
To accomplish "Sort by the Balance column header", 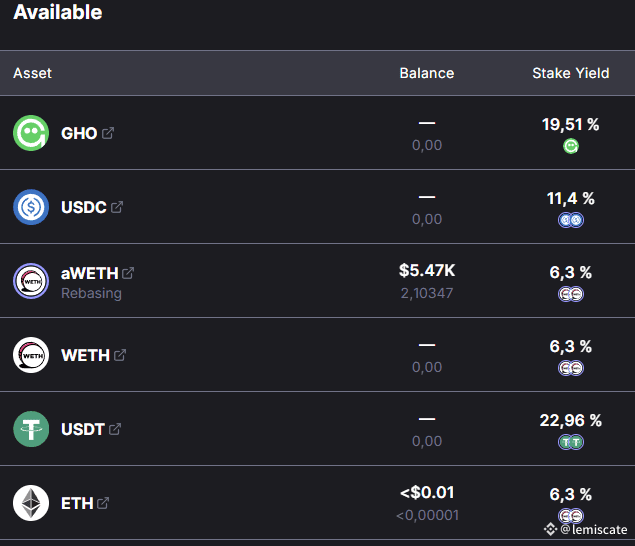I will (427, 73).
